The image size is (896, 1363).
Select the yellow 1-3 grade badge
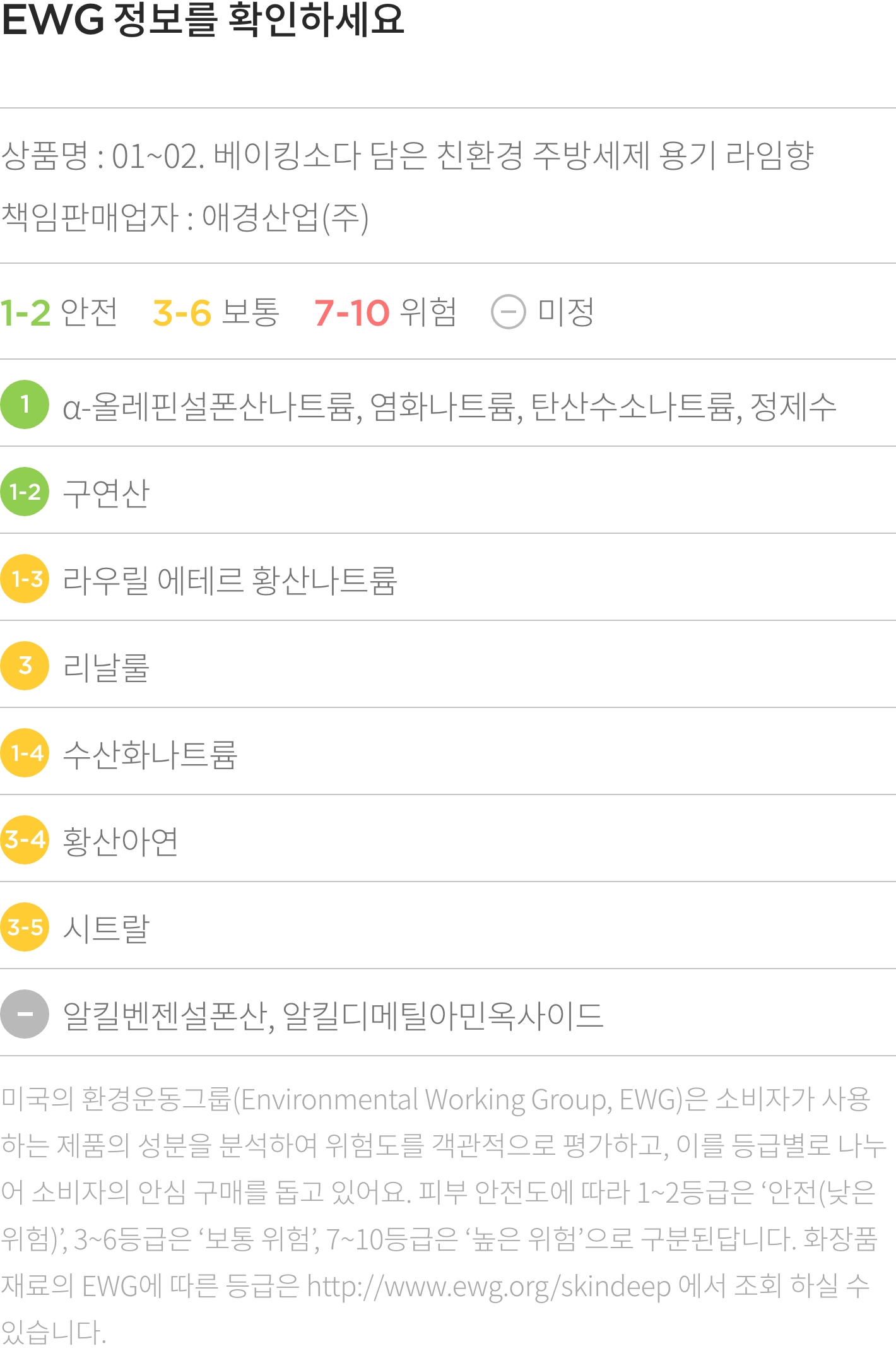pyautogui.click(x=25, y=579)
